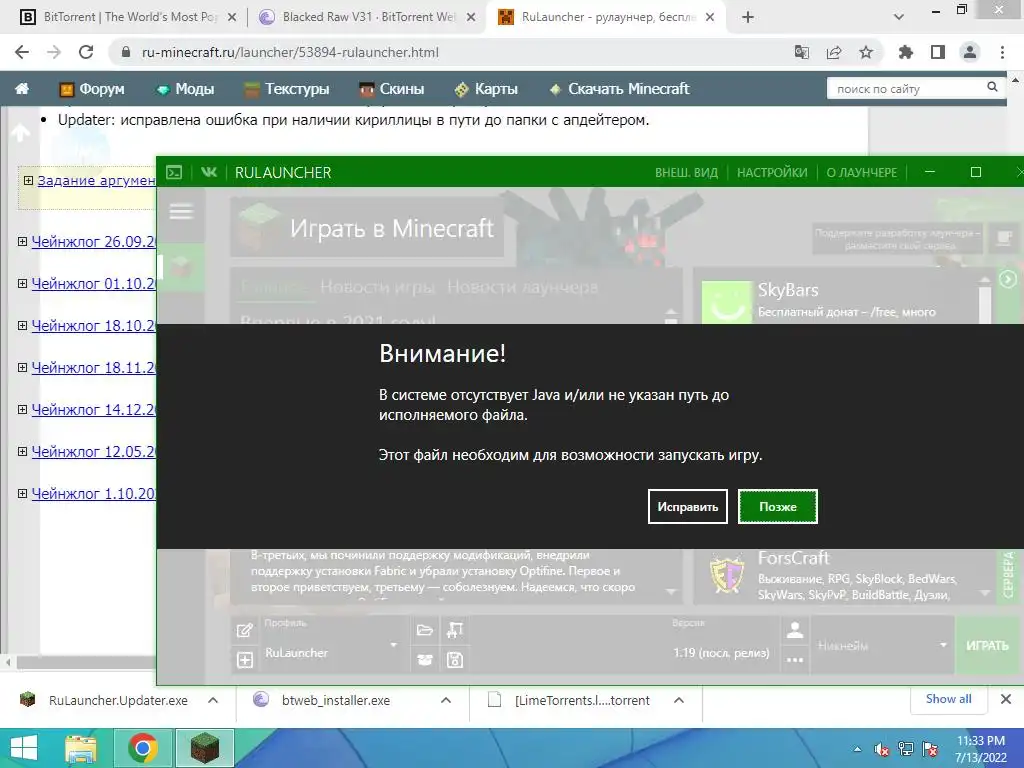Open the Скачать Minecraft link
1024x768 pixels.
pyautogui.click(x=620, y=89)
